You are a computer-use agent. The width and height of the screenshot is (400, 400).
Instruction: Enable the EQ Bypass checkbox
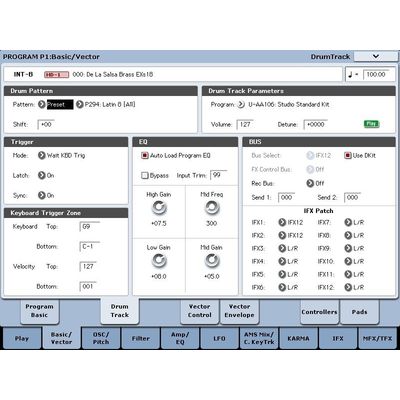145,175
